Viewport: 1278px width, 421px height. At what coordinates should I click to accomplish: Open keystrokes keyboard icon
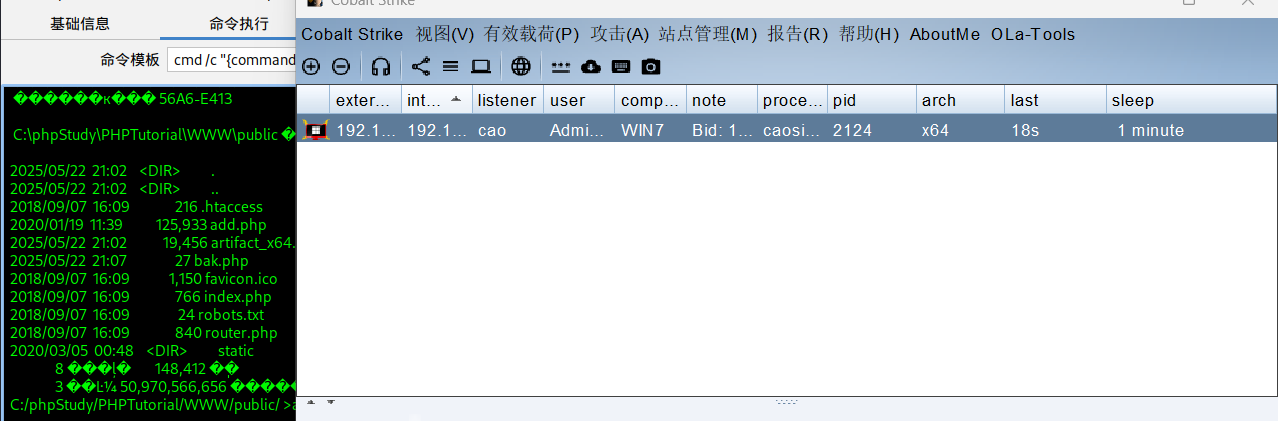pyautogui.click(x=620, y=67)
